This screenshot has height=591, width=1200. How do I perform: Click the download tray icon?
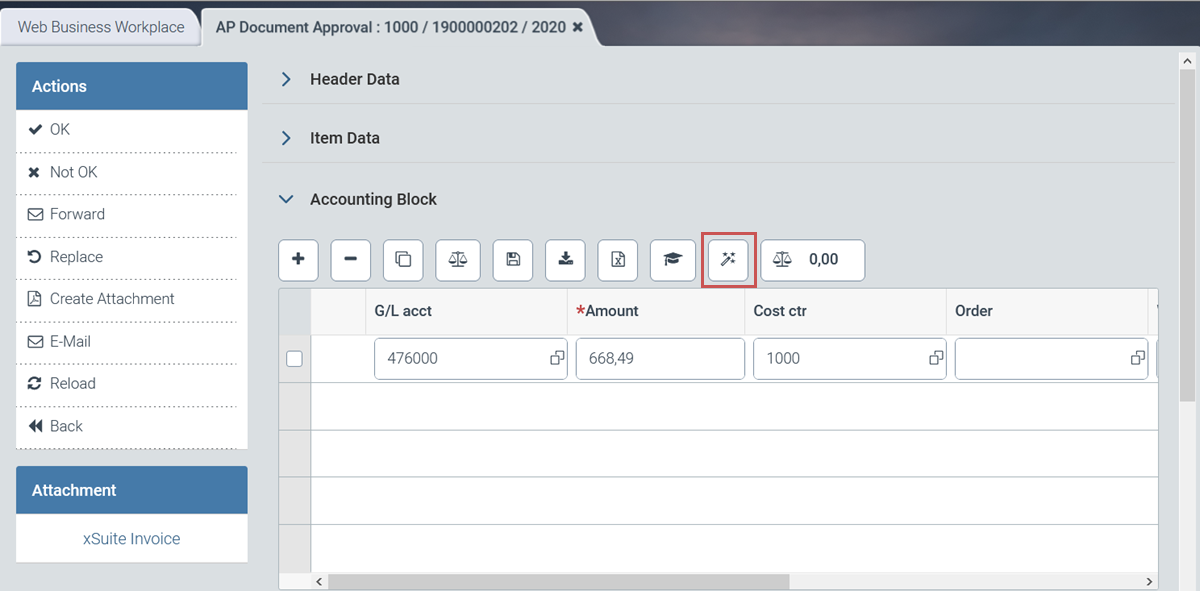(565, 260)
